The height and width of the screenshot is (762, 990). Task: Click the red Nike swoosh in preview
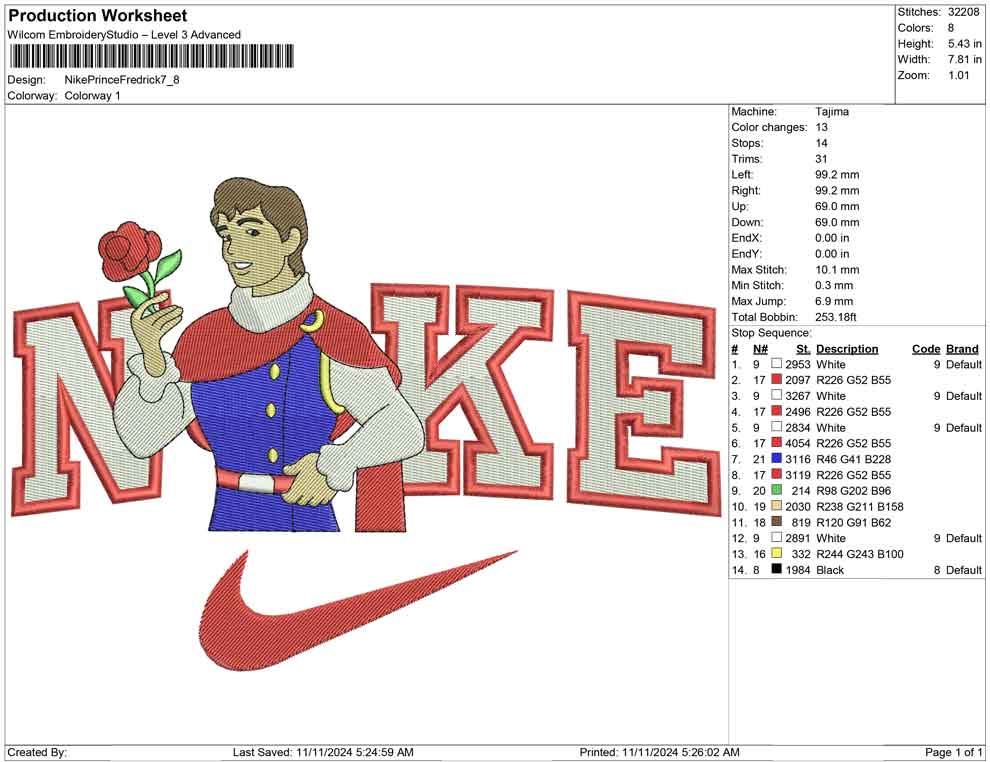coord(359,610)
